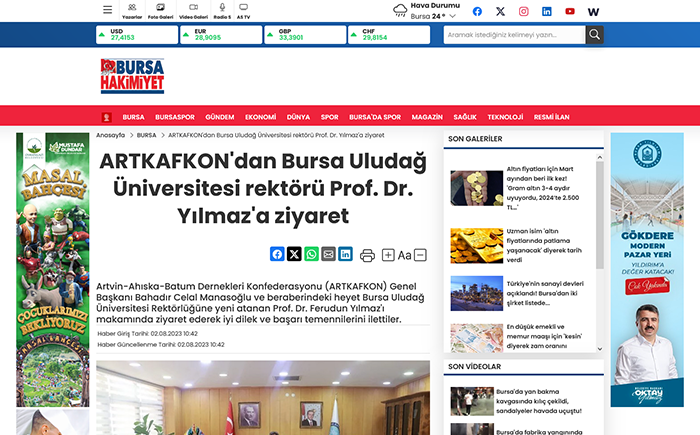Open the Yazarlar authors icon
Image resolution: width=700 pixels, height=435 pixels.
(x=132, y=11)
